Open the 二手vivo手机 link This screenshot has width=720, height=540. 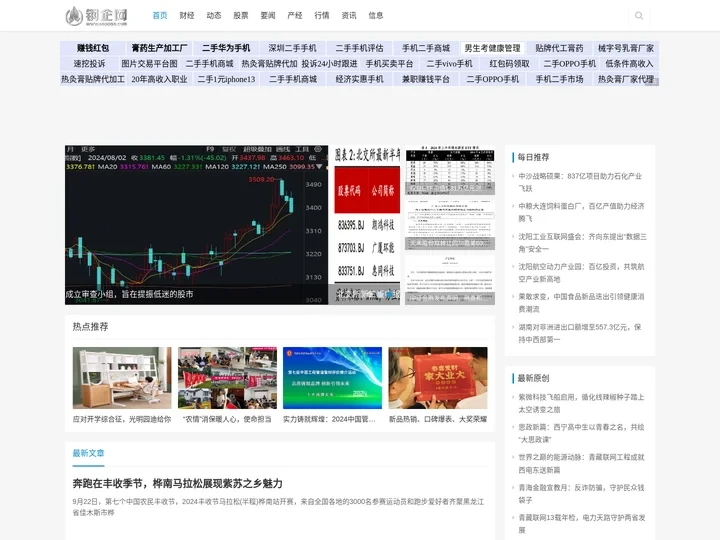[x=449, y=64]
